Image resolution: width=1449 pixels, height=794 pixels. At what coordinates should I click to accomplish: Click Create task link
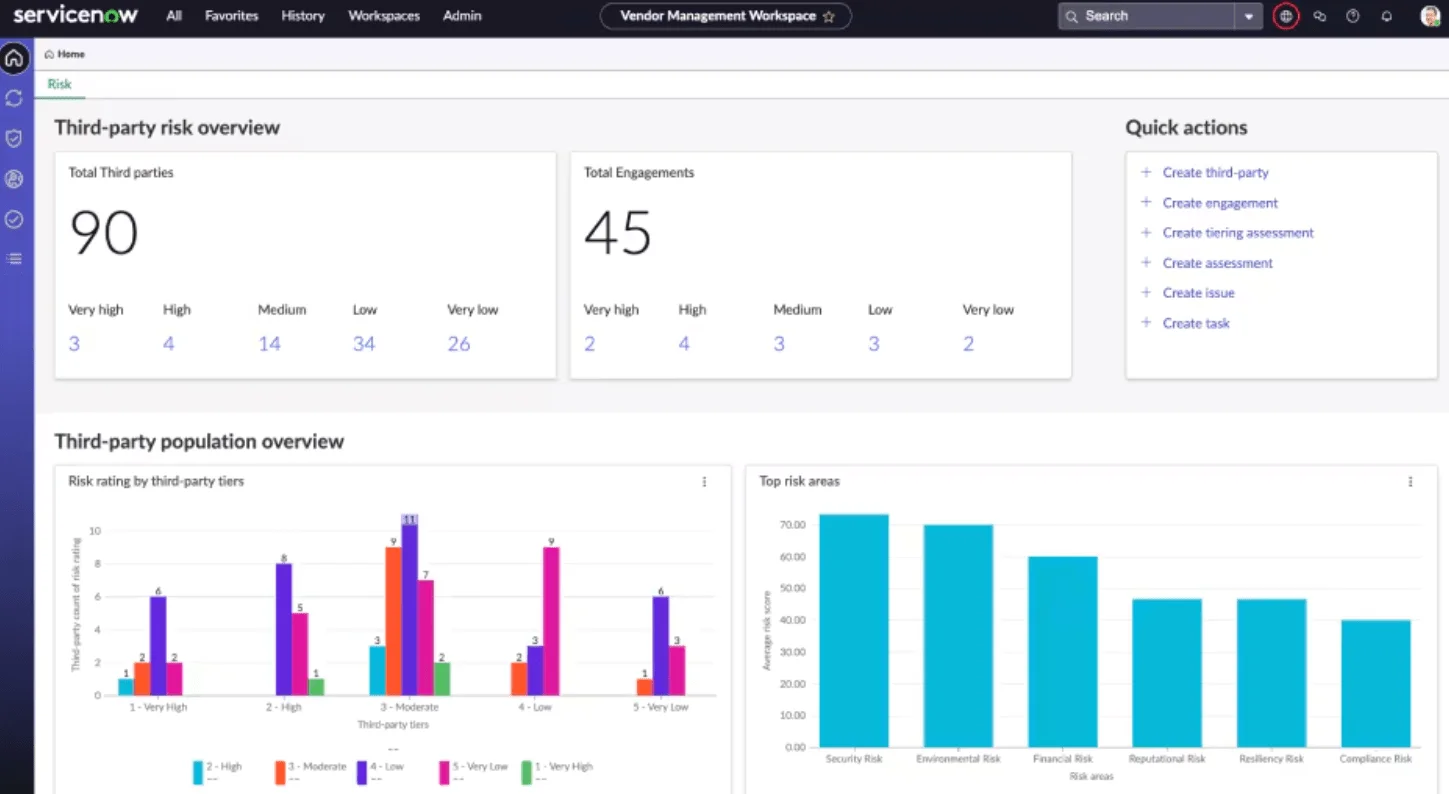(x=1196, y=322)
